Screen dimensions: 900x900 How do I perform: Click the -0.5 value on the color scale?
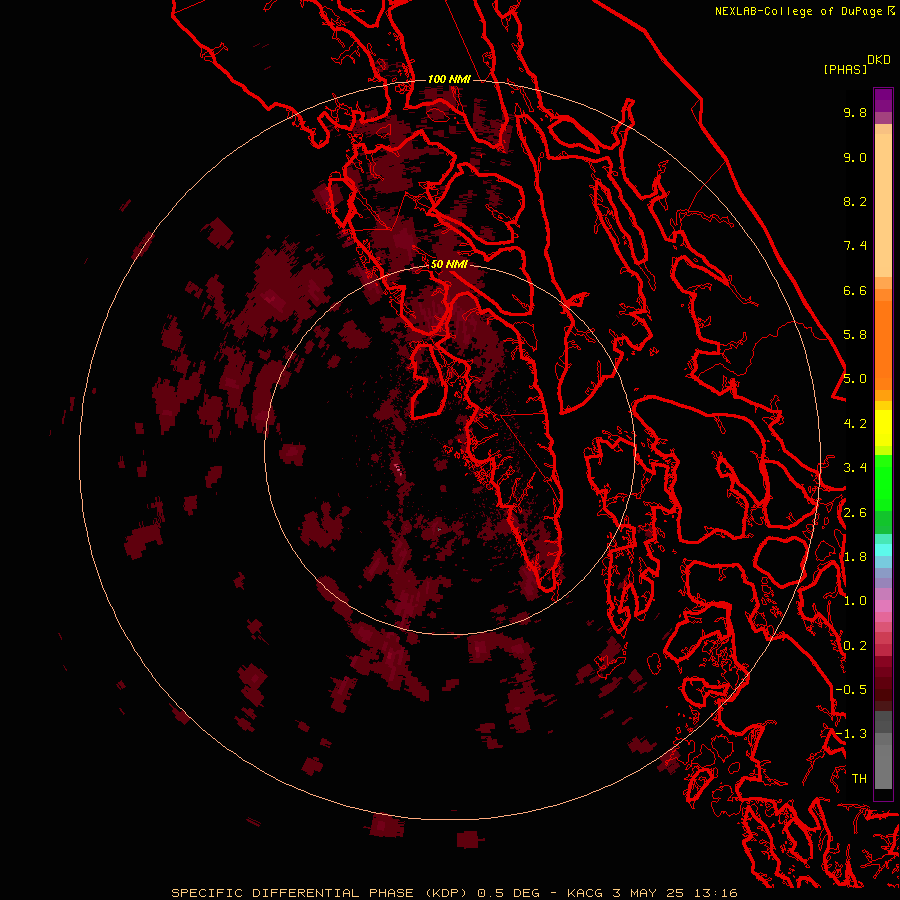[x=851, y=690]
